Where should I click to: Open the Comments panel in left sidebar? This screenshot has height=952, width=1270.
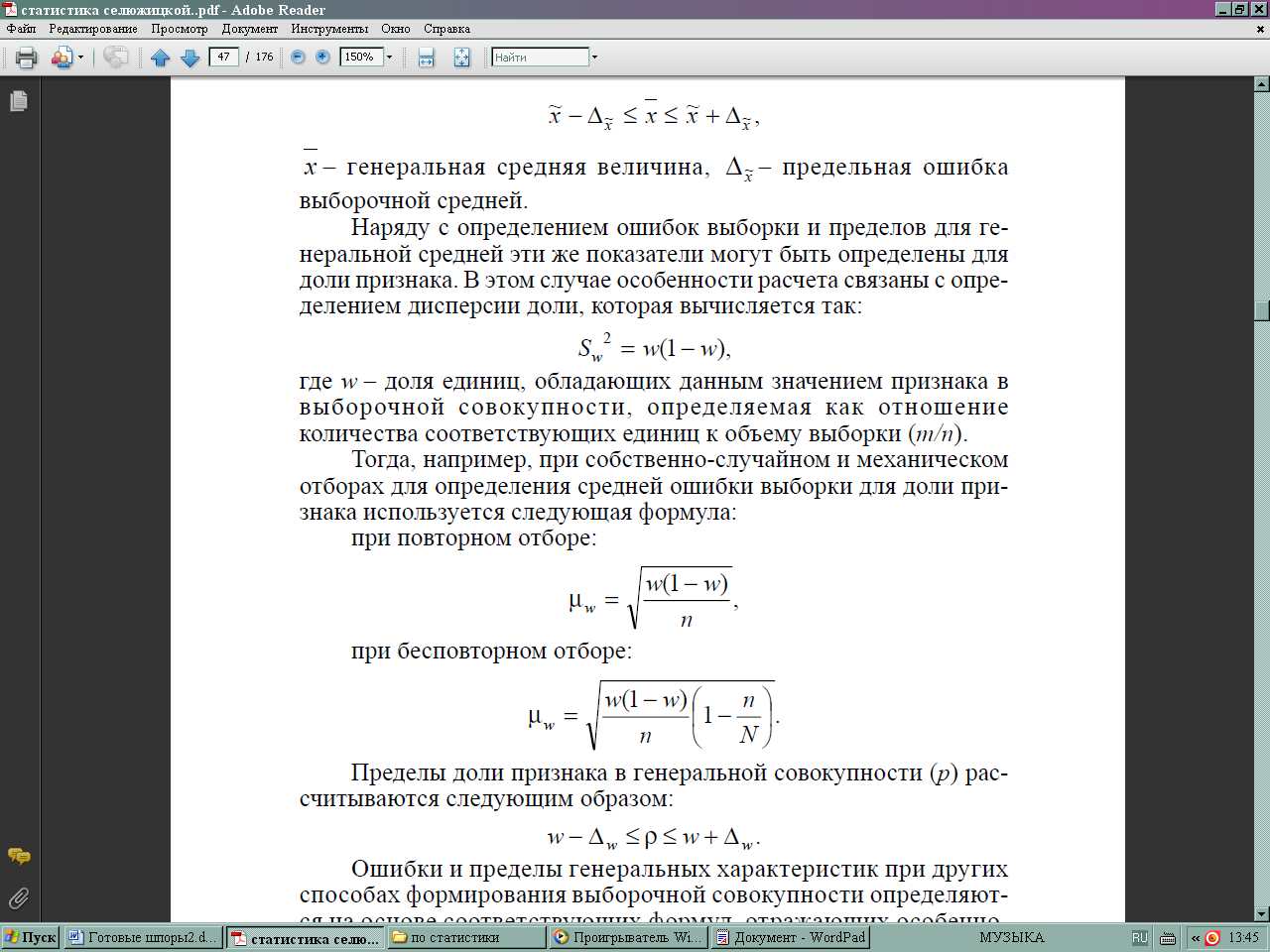tap(19, 856)
